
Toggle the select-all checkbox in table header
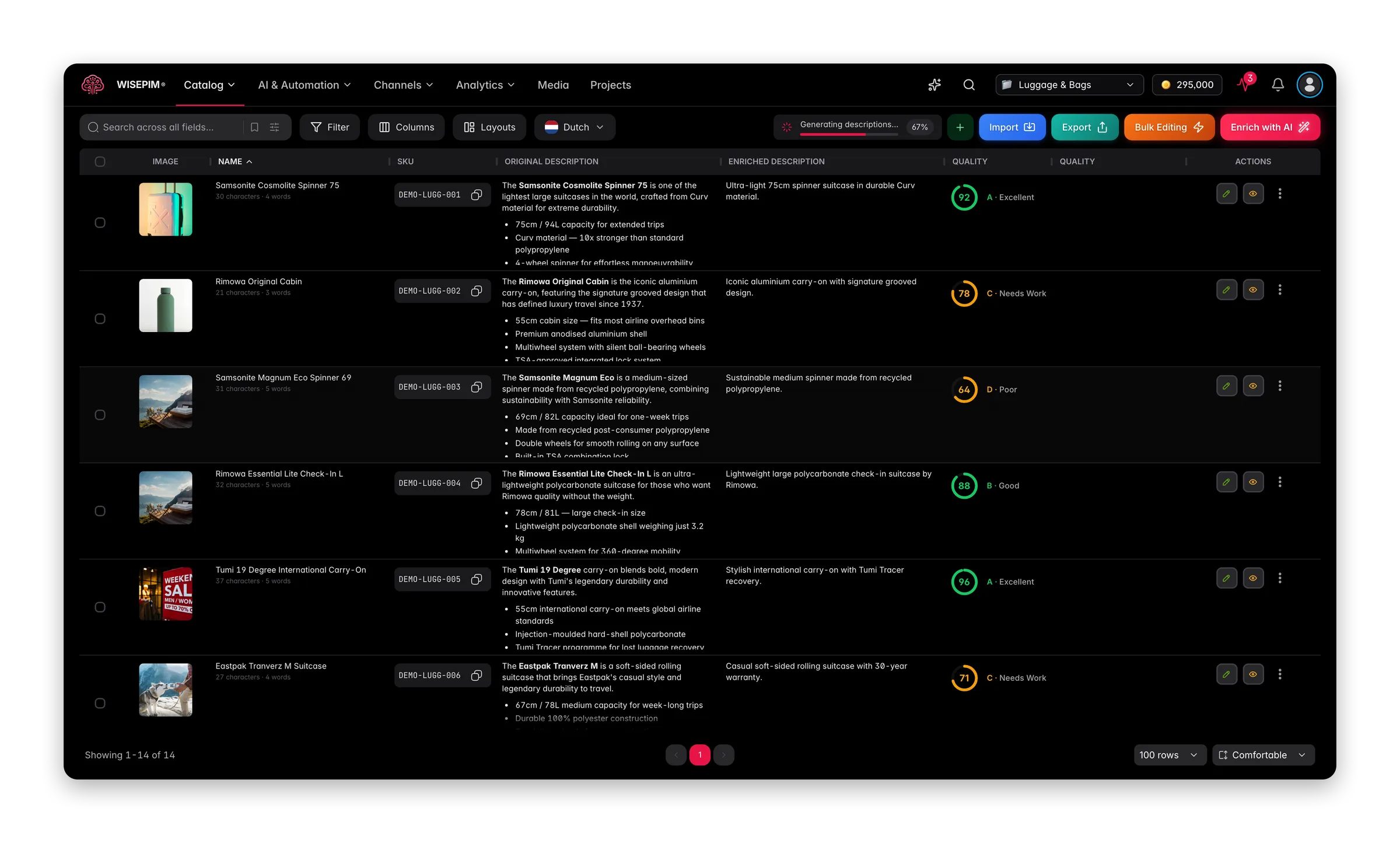tap(100, 162)
